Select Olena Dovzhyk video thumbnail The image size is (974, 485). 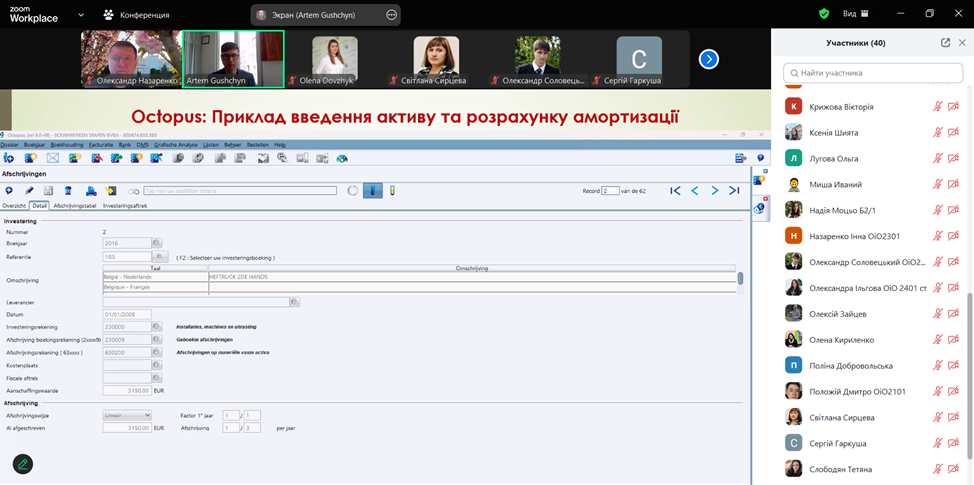coord(335,59)
